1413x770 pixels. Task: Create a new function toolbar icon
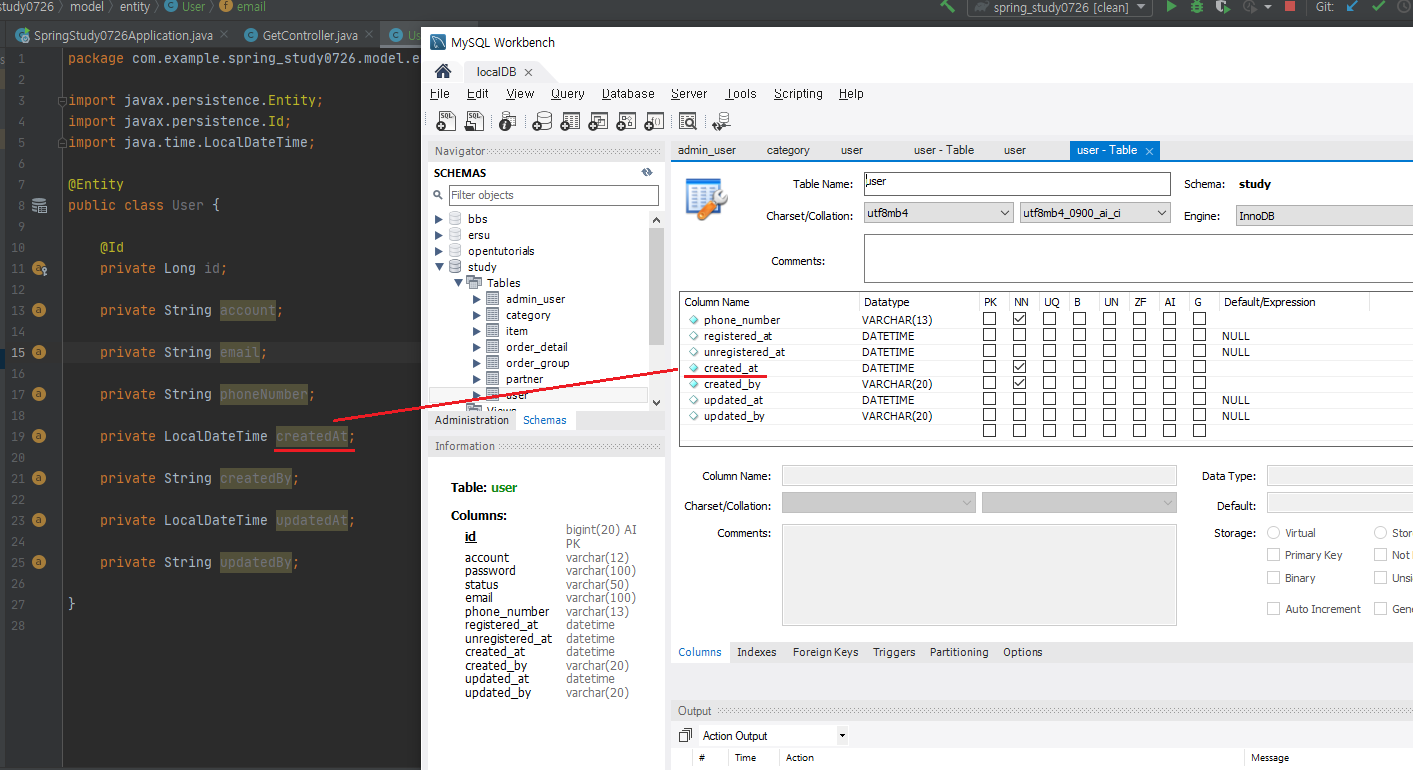pos(654,121)
